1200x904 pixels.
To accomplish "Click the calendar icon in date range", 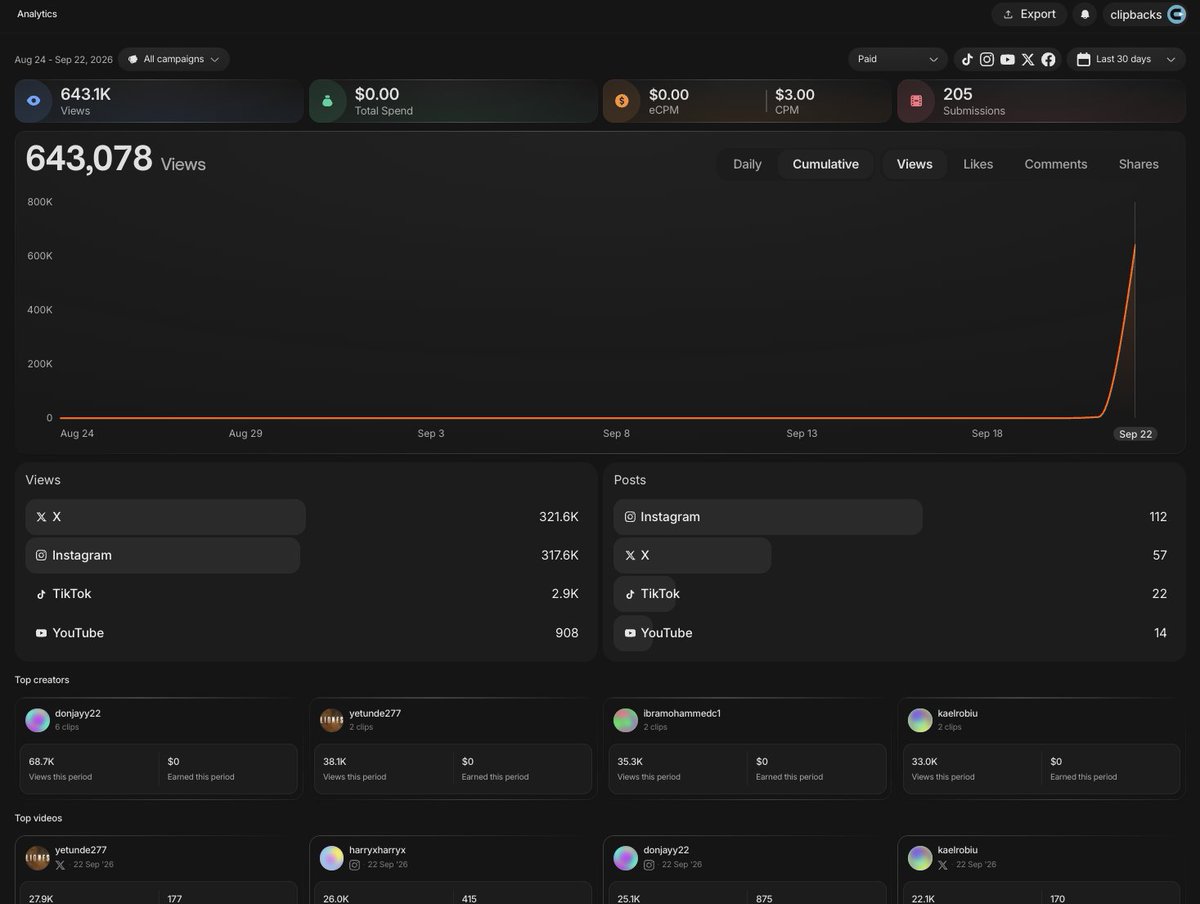I will (x=1083, y=59).
